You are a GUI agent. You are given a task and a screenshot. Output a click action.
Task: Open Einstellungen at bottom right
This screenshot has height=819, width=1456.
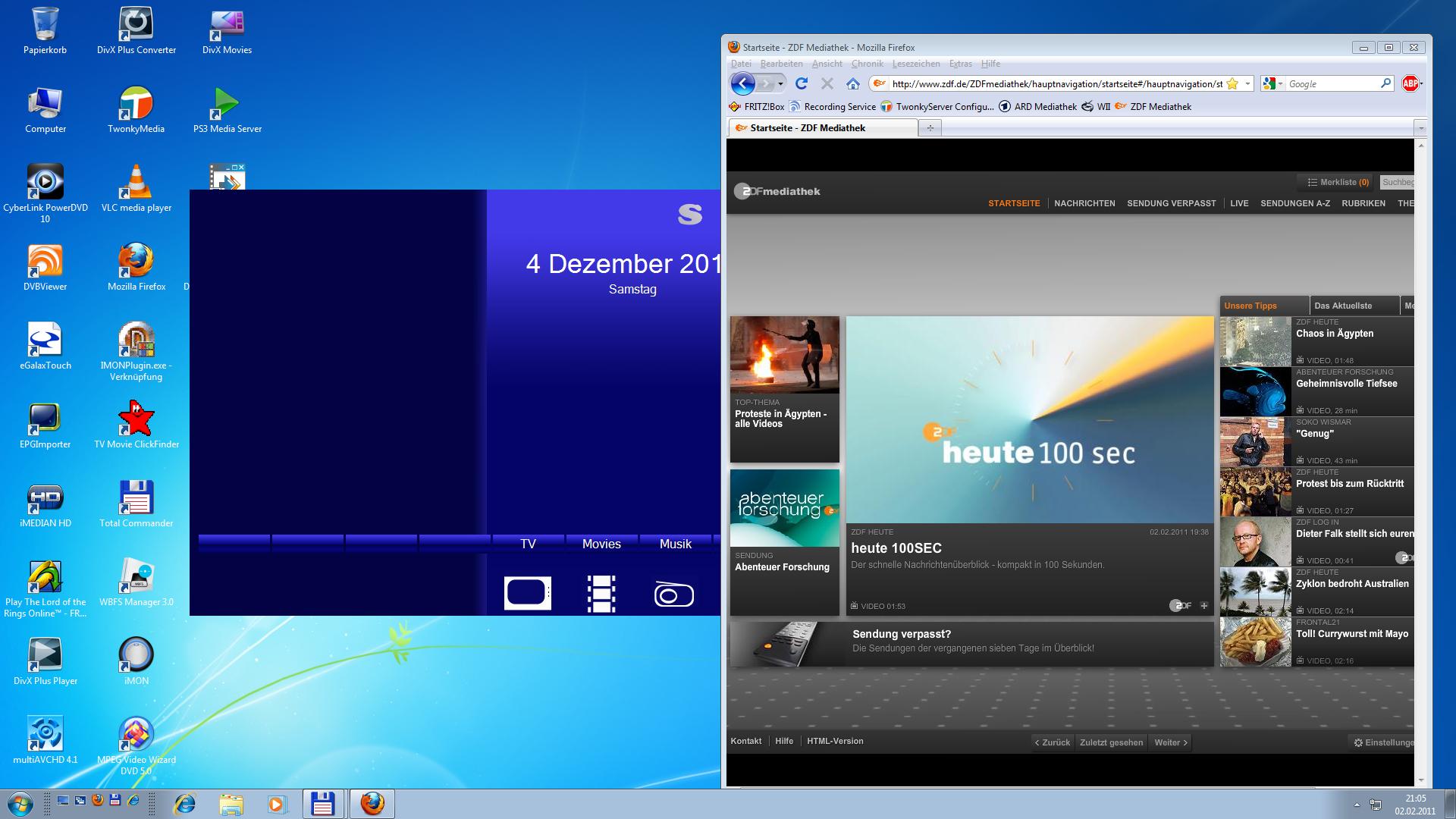[1384, 742]
